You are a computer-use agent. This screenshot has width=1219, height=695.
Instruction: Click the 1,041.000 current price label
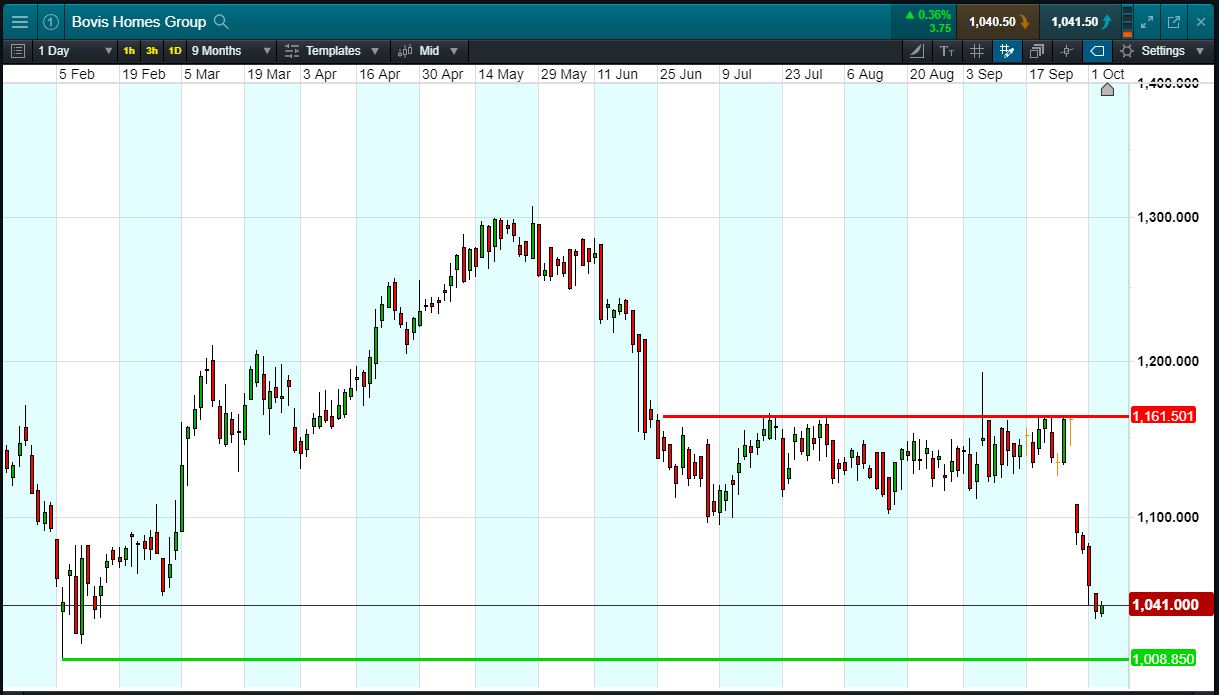1170,604
